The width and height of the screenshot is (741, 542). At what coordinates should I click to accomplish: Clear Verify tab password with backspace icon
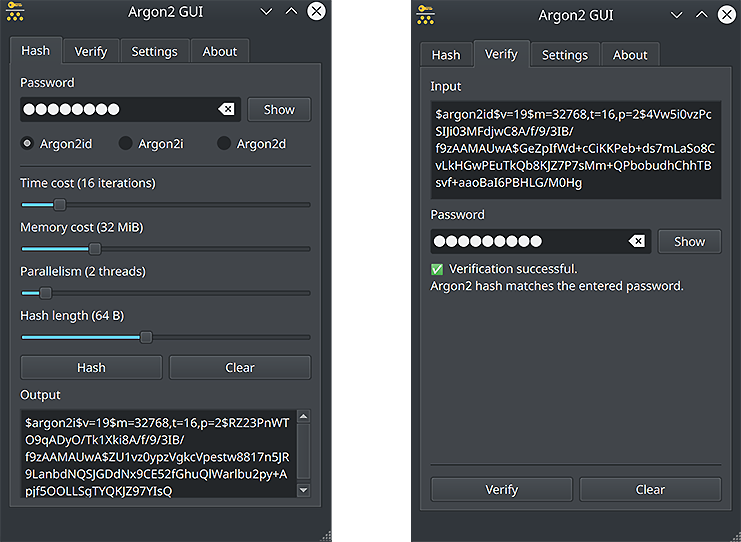(636, 241)
